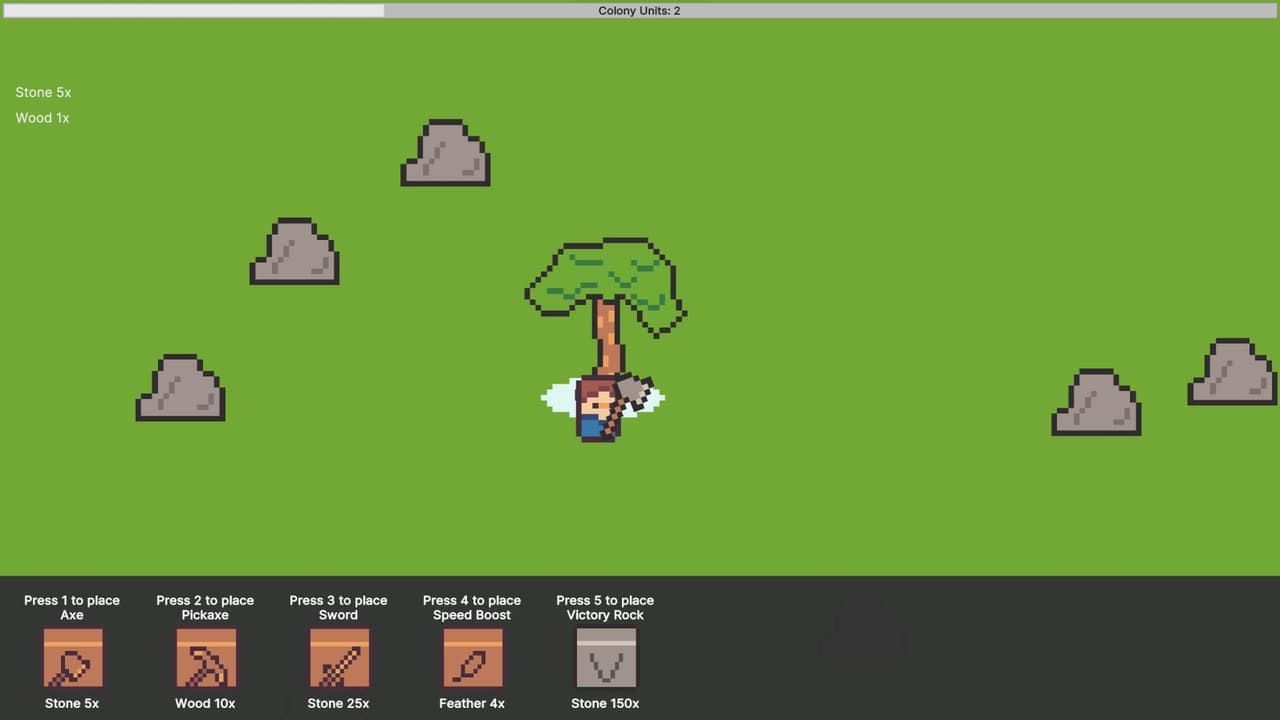Click the 'Wood 10x' Pickaxe cost label
1280x720 pixels.
(x=205, y=703)
